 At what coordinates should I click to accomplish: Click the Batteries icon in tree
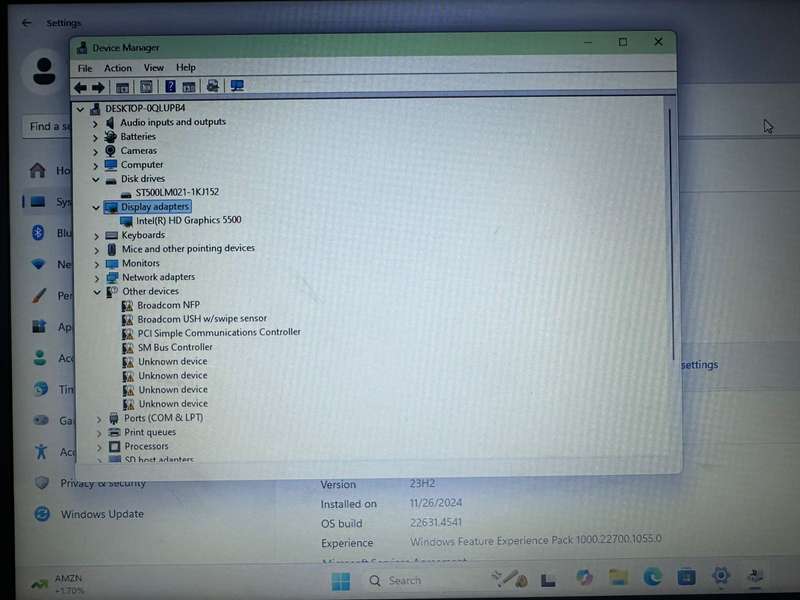(110, 136)
